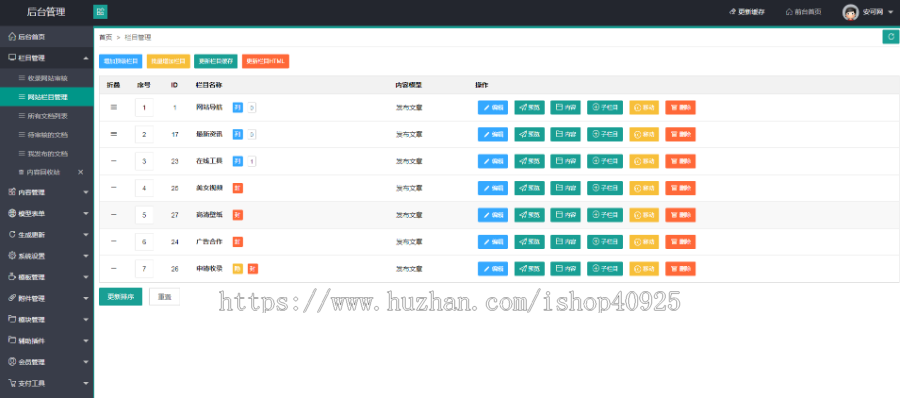Click 预览 for the 在线工具 row

point(529,161)
